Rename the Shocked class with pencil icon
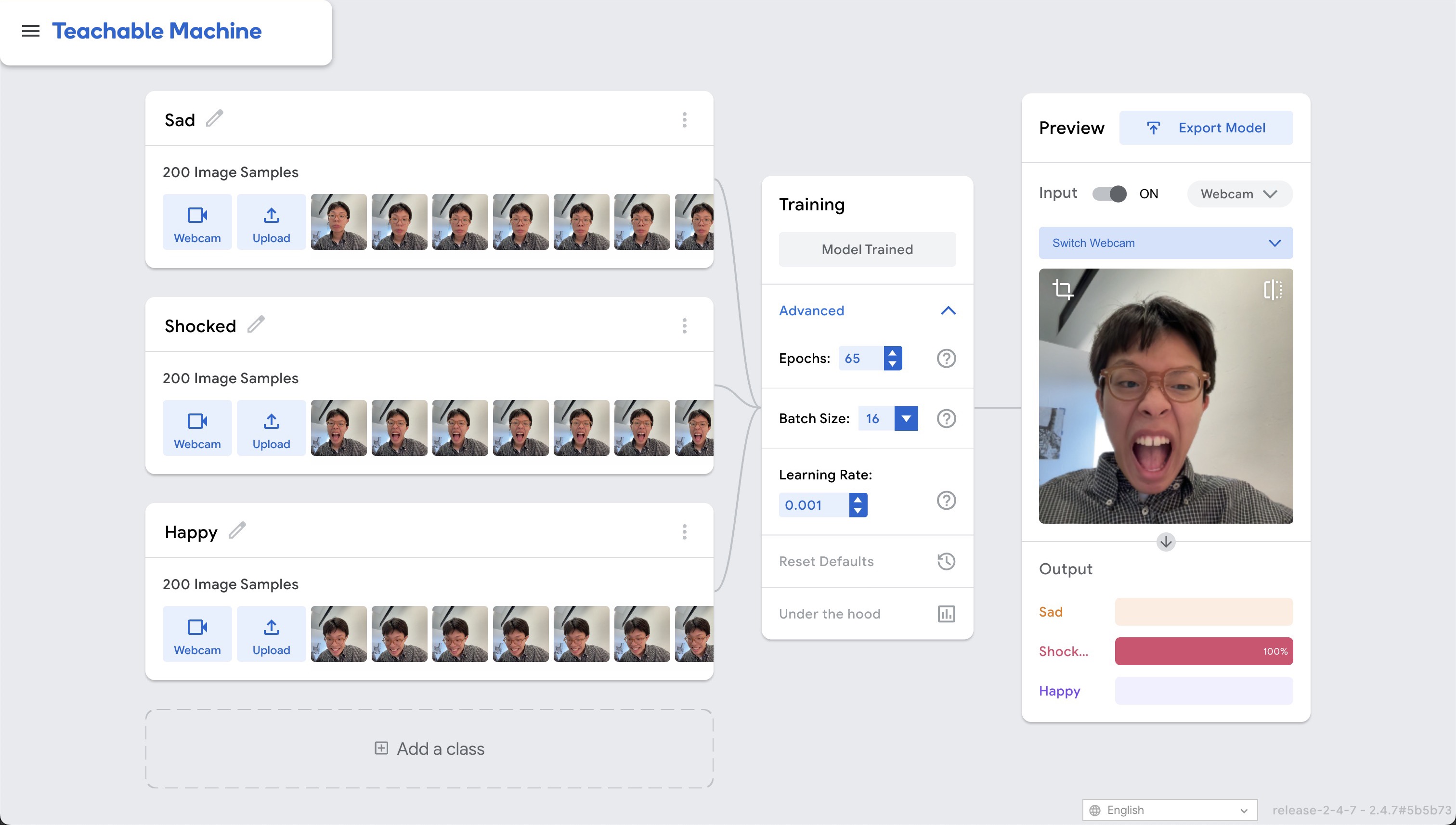Screen dimensions: 1456x825 tap(256, 325)
